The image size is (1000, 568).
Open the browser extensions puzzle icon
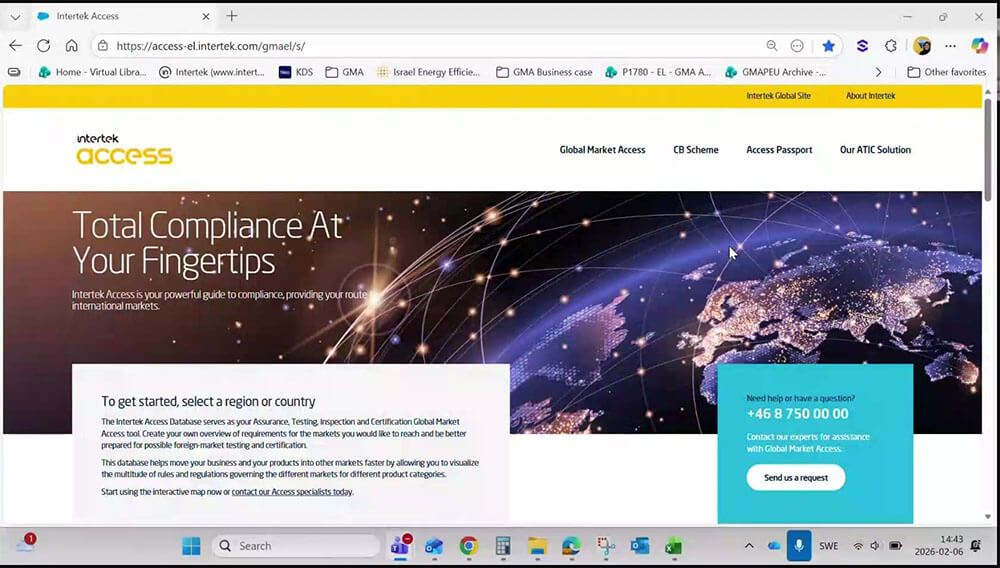click(x=891, y=46)
